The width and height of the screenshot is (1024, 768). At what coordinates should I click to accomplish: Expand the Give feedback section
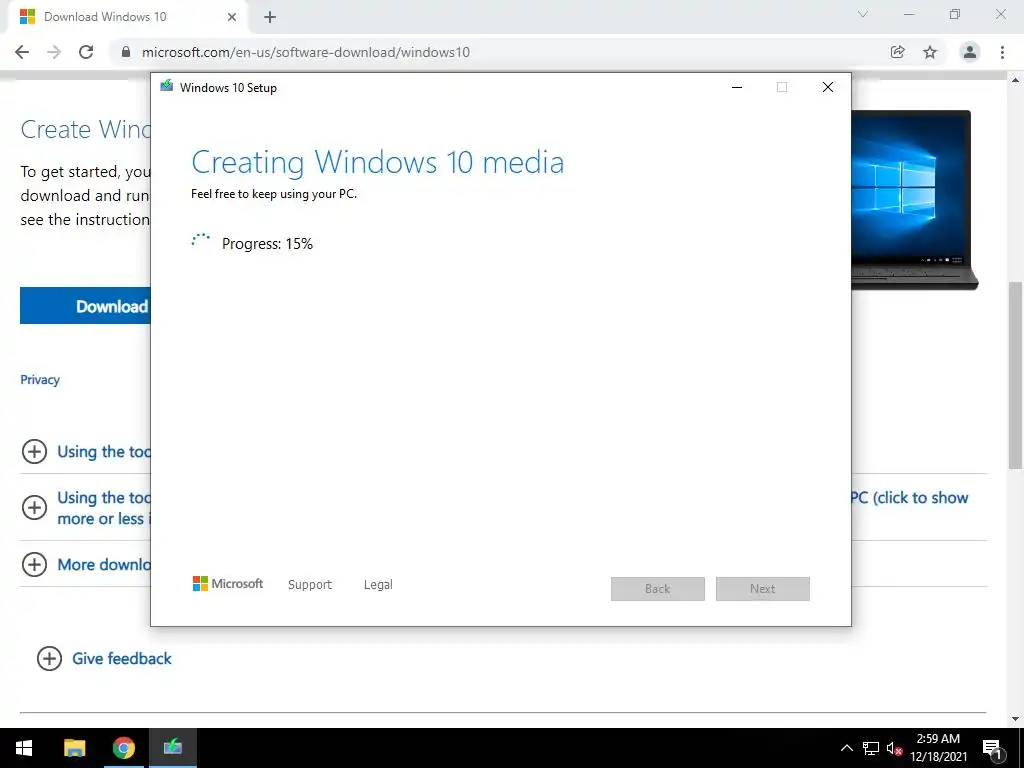coord(49,658)
